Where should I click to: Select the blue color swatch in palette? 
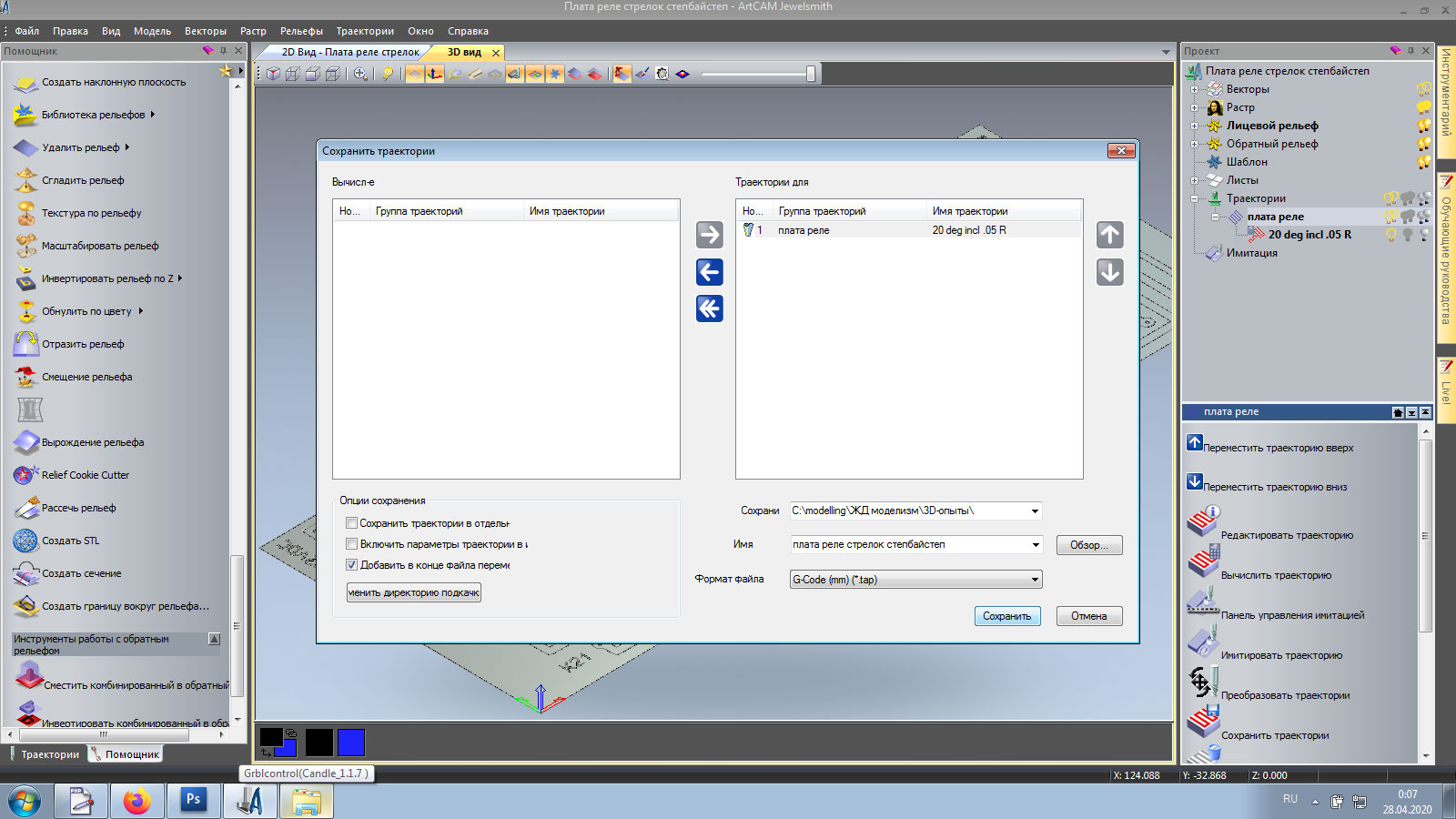click(351, 743)
